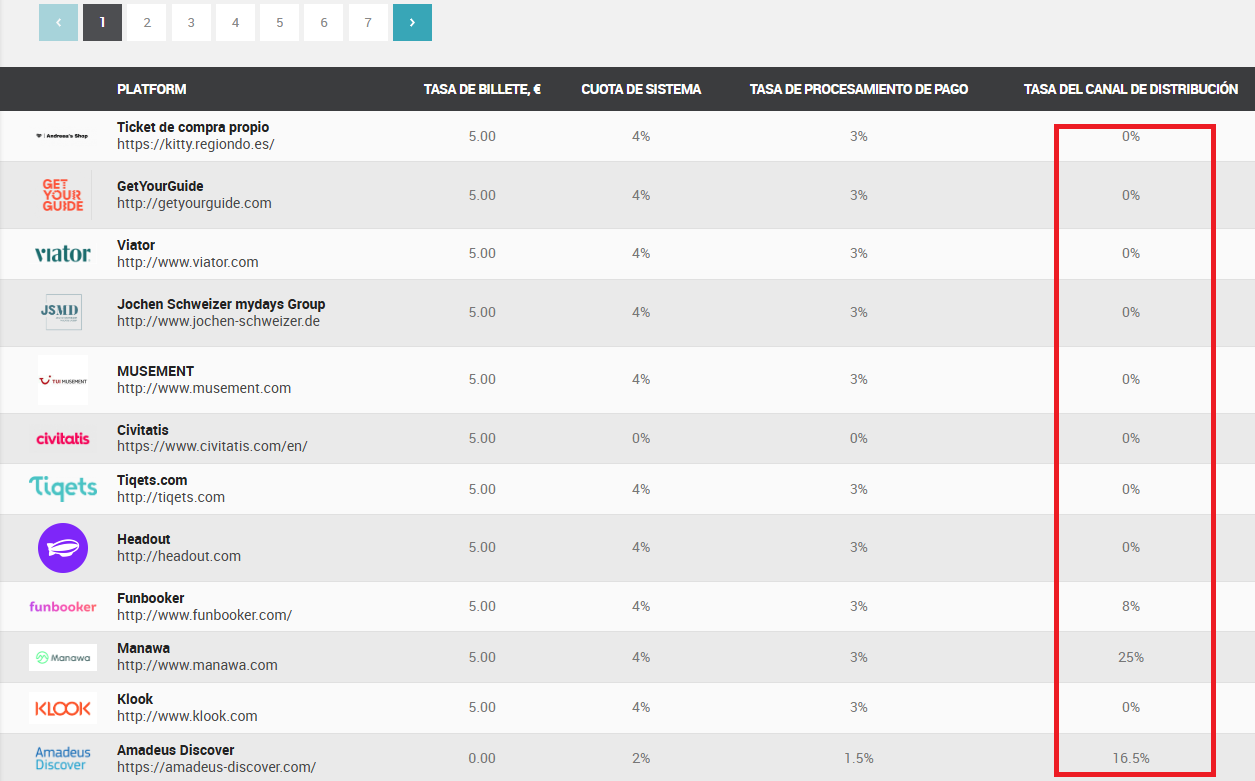This screenshot has width=1255, height=781.
Task: Select the Viator platform name
Action: pyautogui.click(x=136, y=245)
